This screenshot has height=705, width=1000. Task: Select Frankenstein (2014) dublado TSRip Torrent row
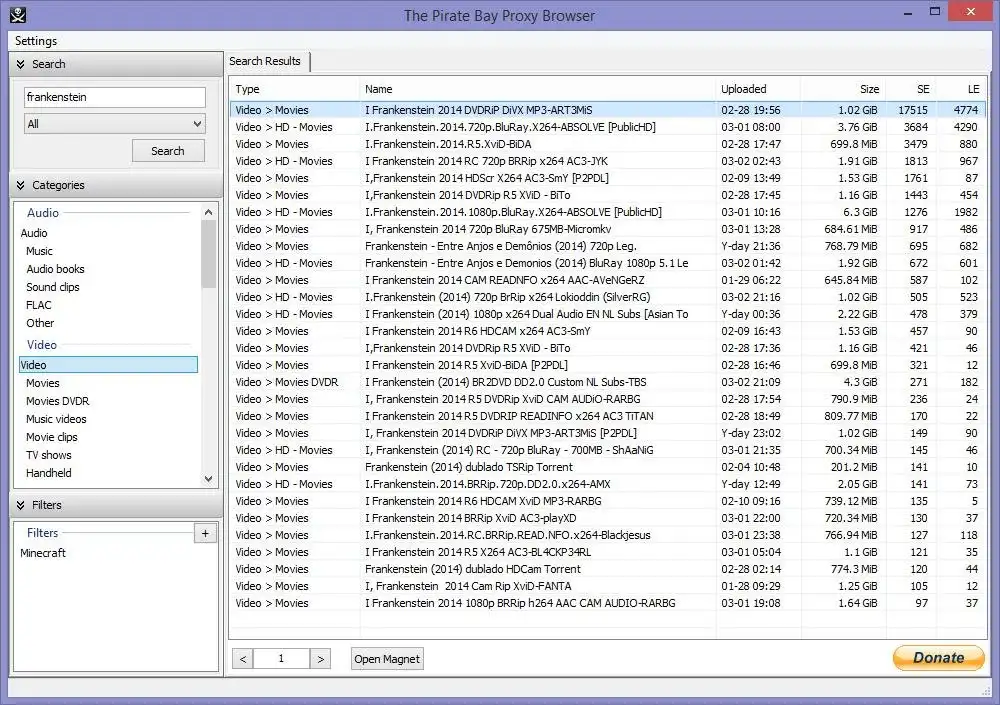608,467
